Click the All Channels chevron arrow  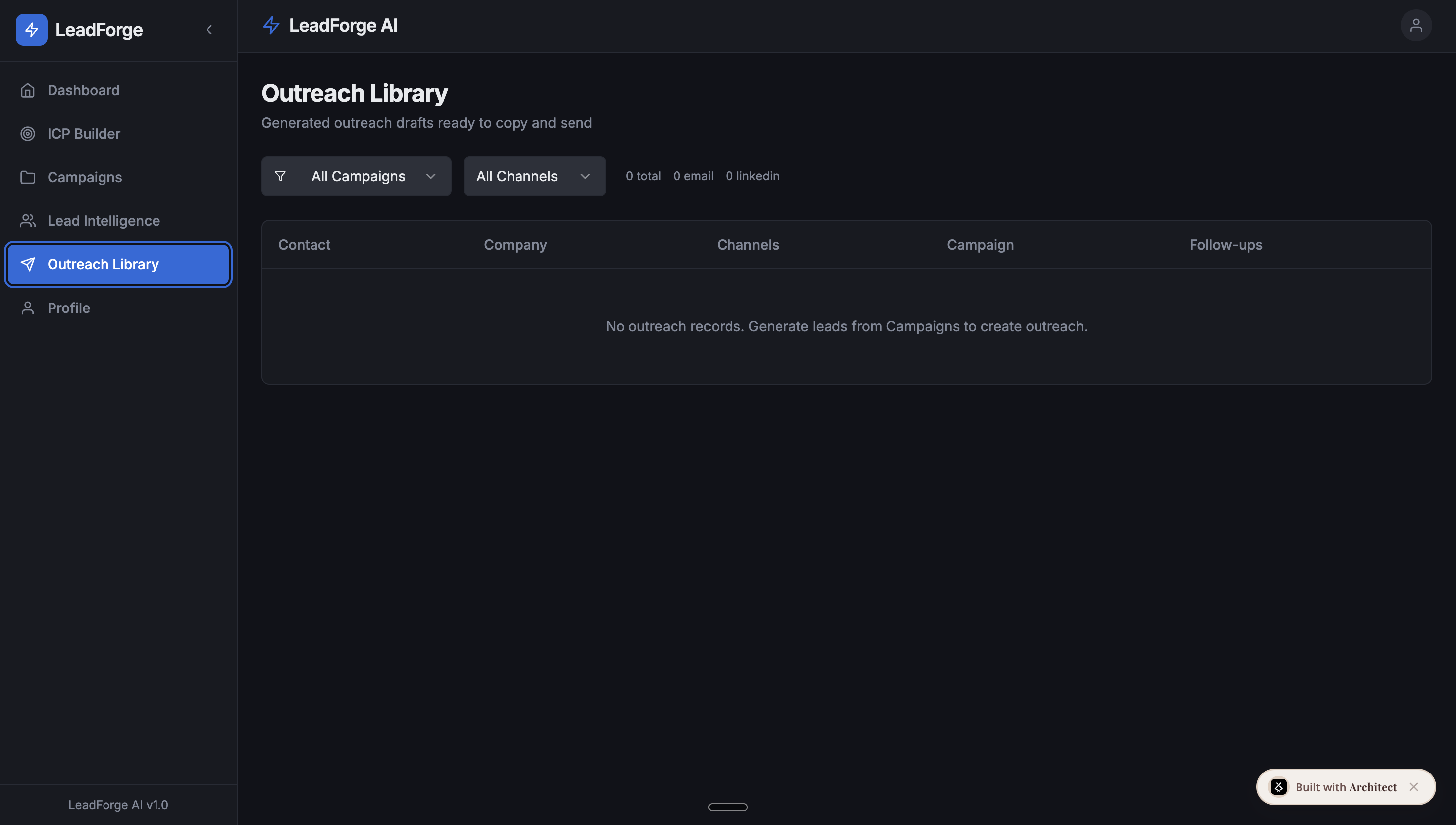click(x=585, y=176)
